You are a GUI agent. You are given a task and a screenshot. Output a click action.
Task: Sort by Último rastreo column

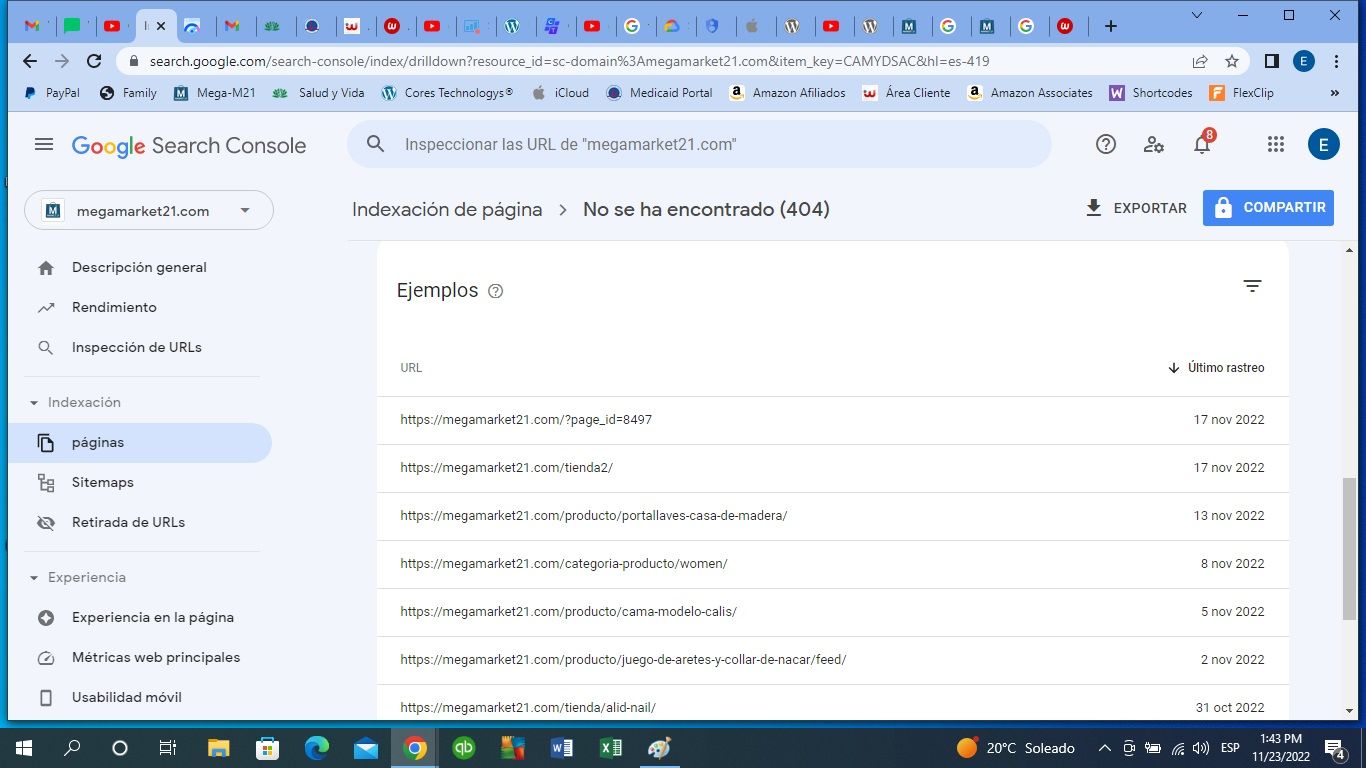(1215, 368)
